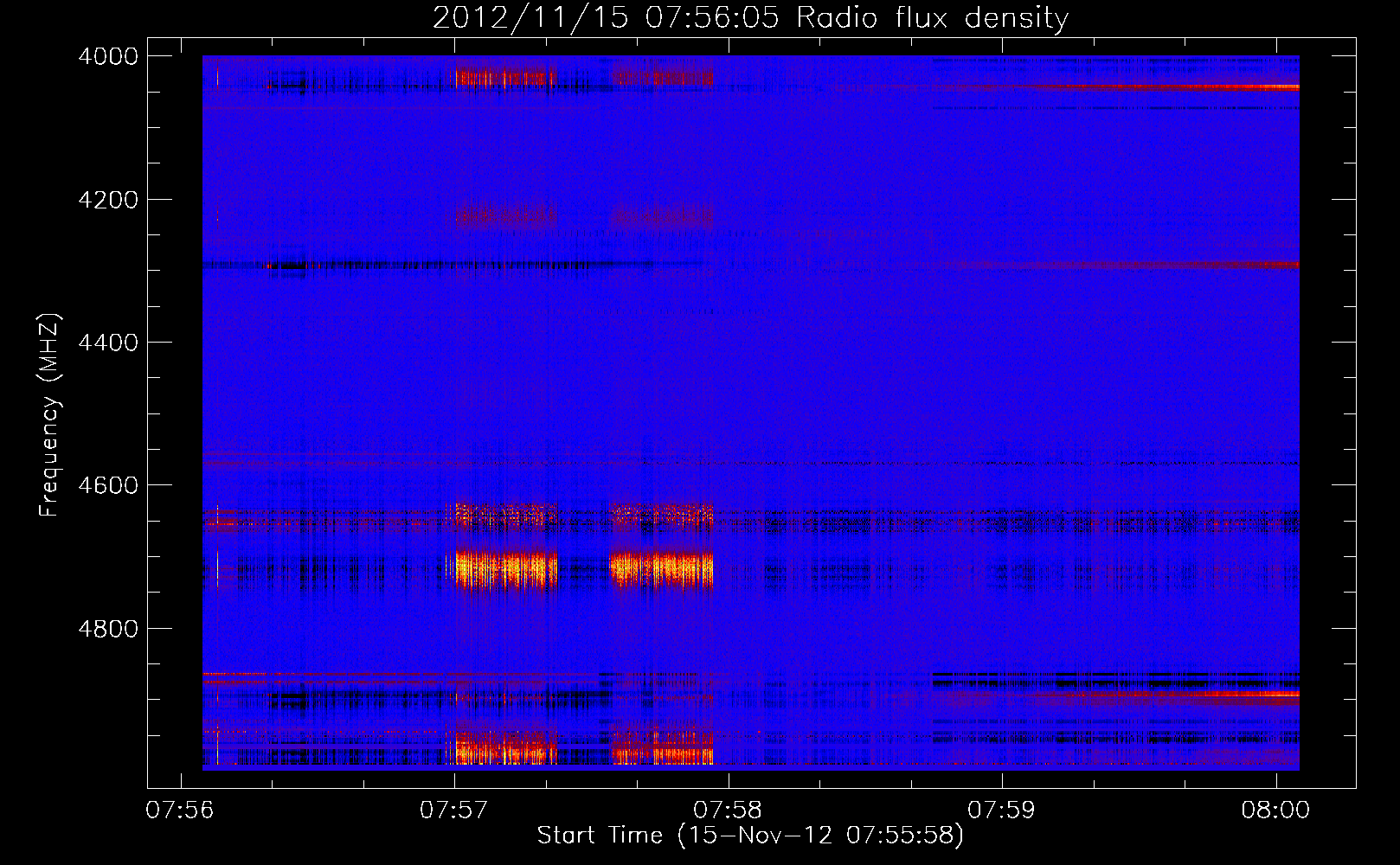Click the 07:59 time axis label

pyautogui.click(x=1001, y=811)
